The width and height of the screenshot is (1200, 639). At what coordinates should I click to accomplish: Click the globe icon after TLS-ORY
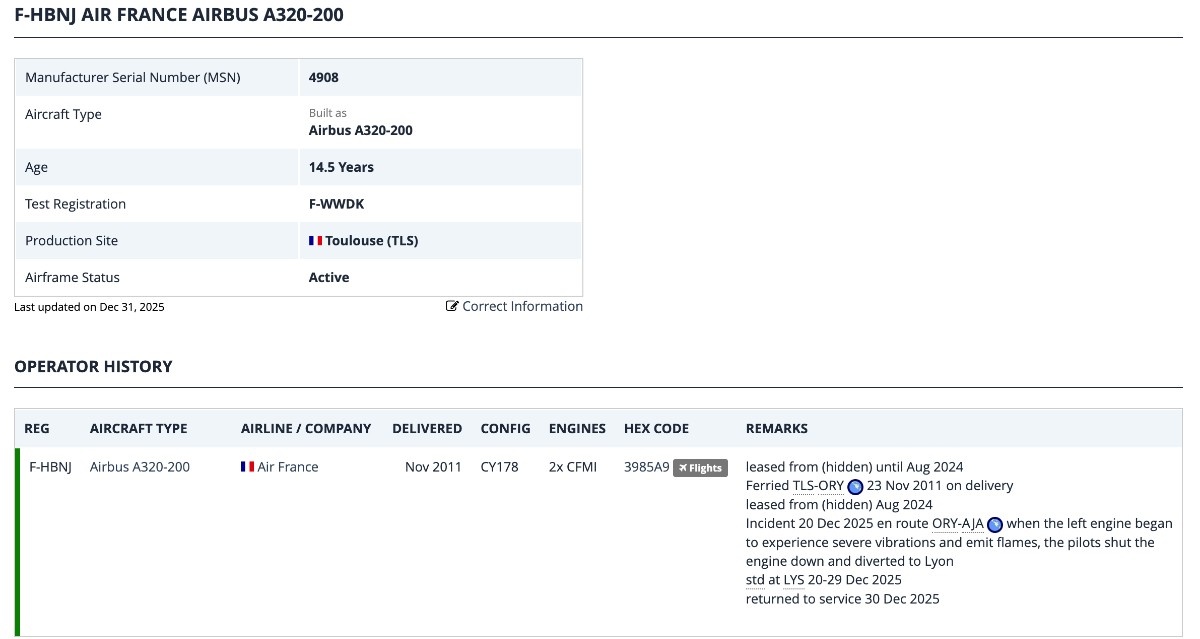(x=855, y=487)
